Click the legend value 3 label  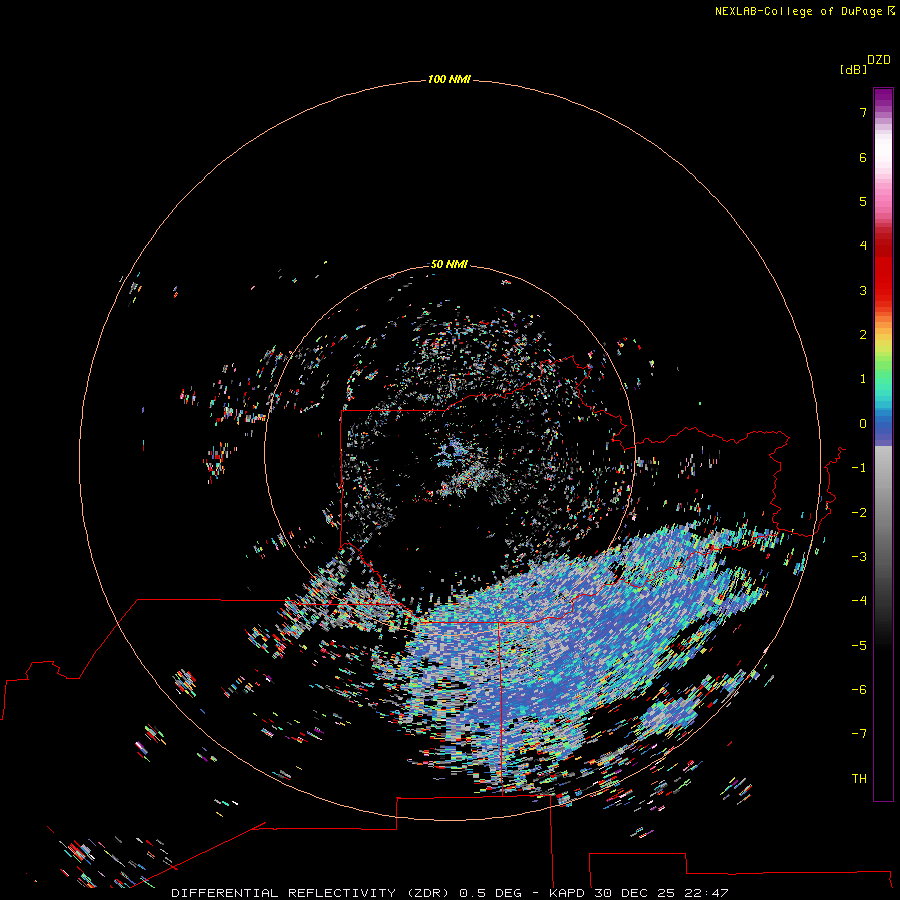click(x=863, y=290)
